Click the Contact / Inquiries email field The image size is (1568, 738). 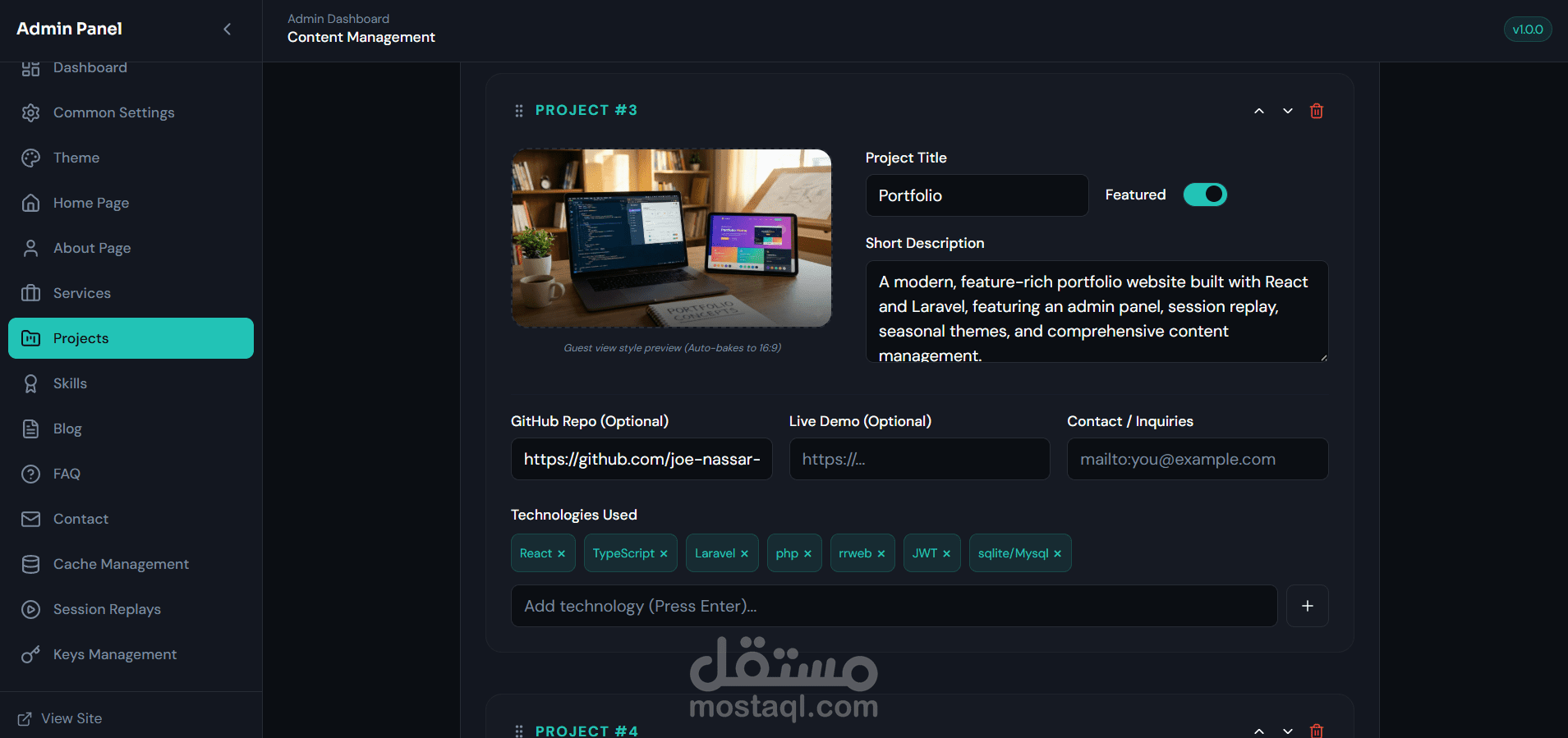pyautogui.click(x=1198, y=459)
